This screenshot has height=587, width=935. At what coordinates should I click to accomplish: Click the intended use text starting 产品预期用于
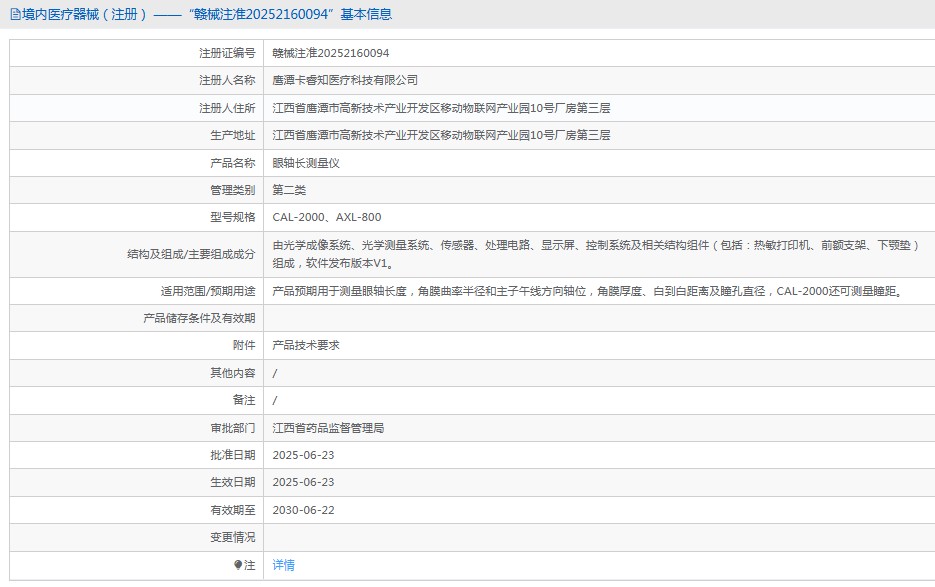(589, 291)
